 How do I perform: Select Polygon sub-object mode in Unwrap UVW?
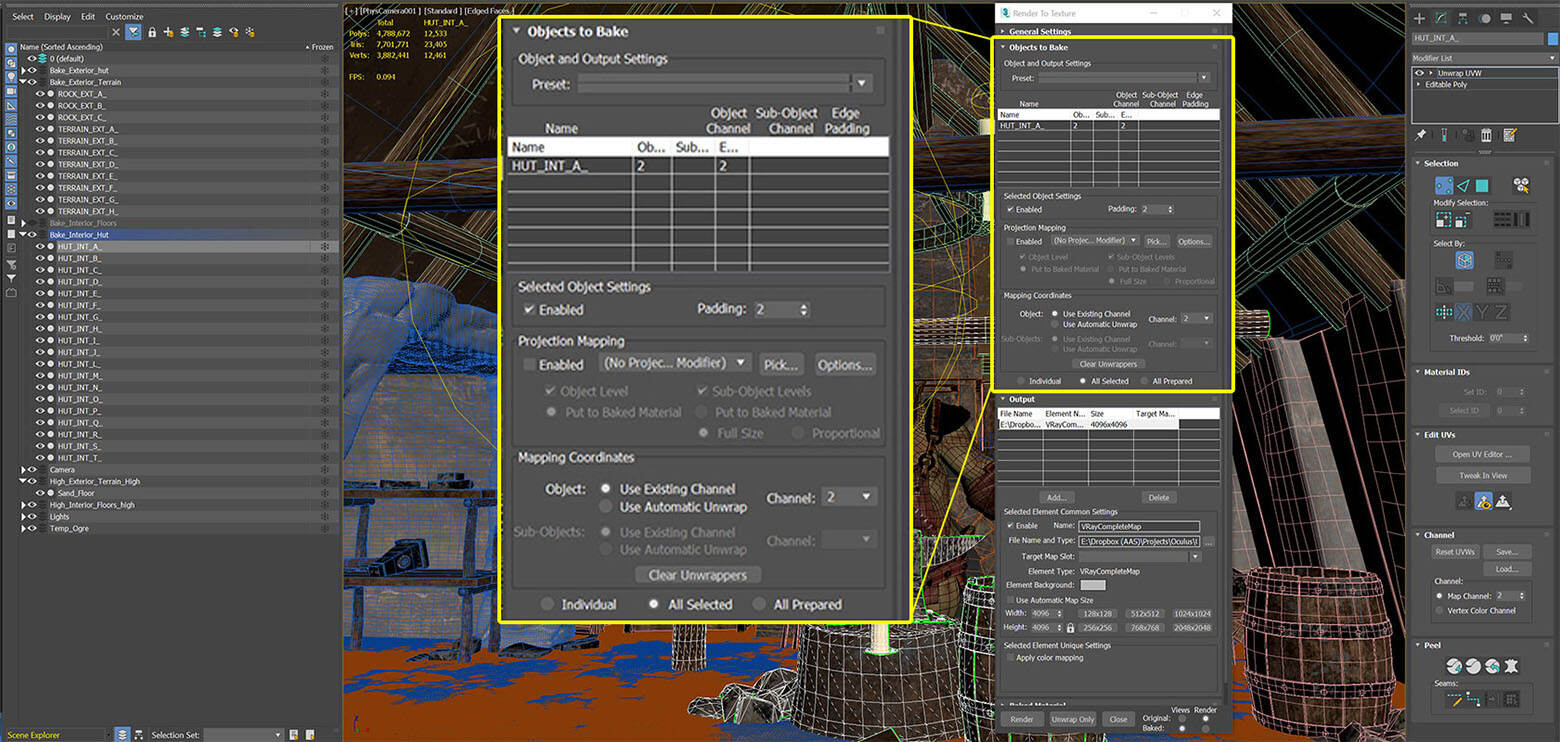click(1482, 185)
